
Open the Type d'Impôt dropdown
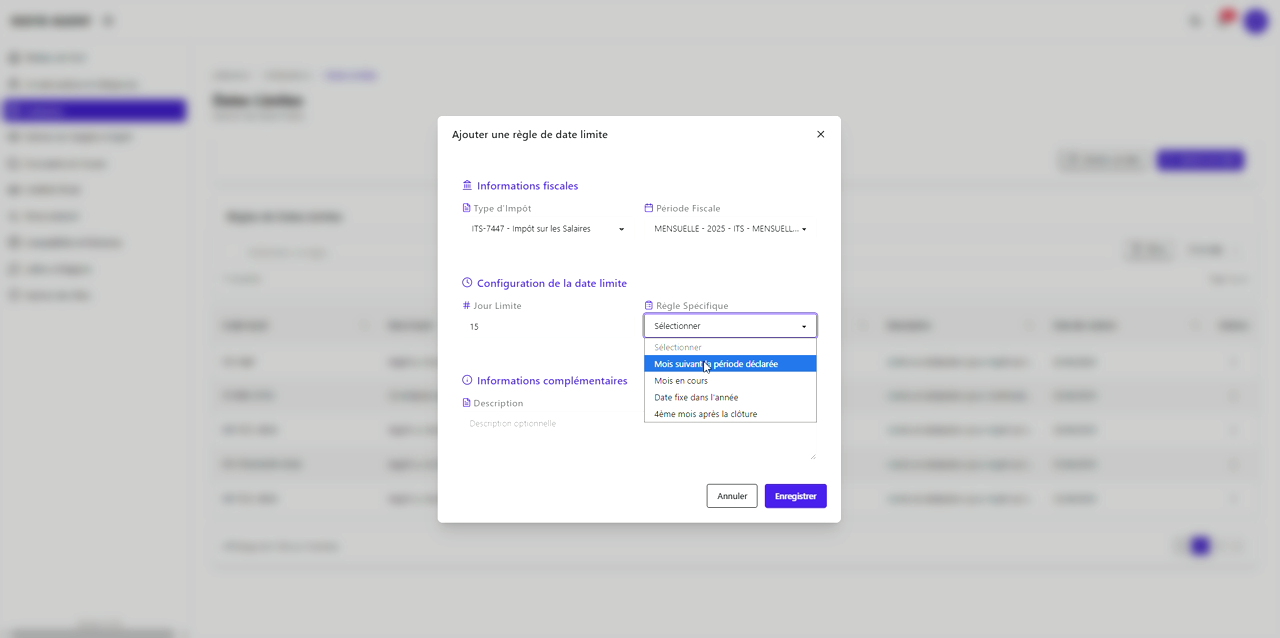(547, 229)
